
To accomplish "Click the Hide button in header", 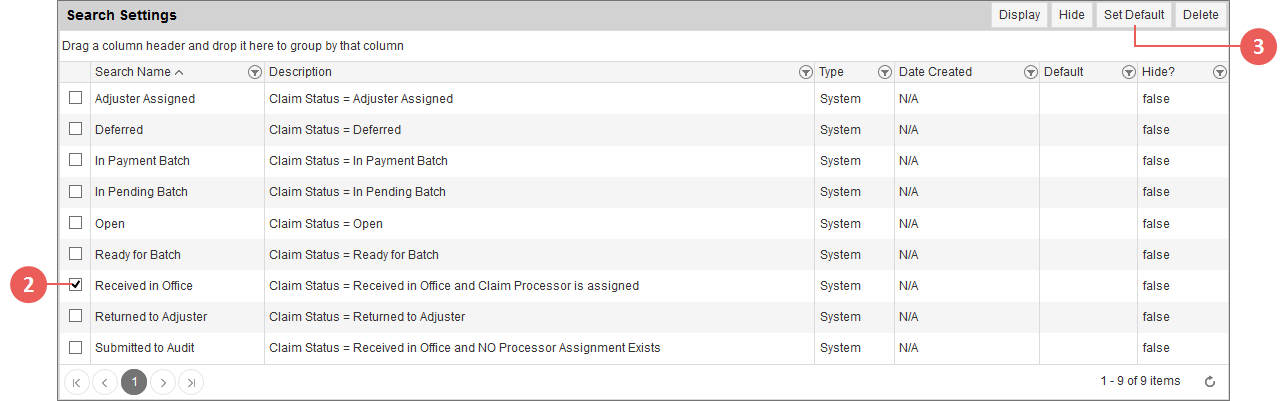I will (x=1071, y=15).
